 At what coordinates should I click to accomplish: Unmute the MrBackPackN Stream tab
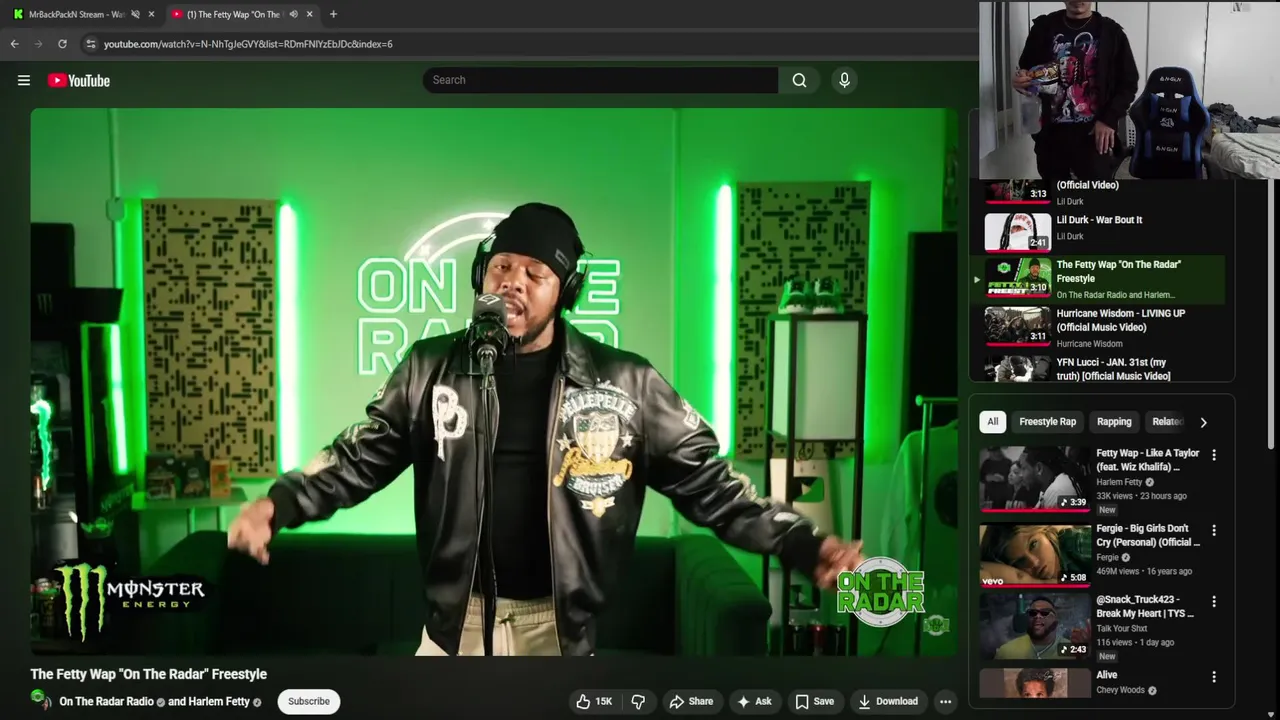(135, 14)
